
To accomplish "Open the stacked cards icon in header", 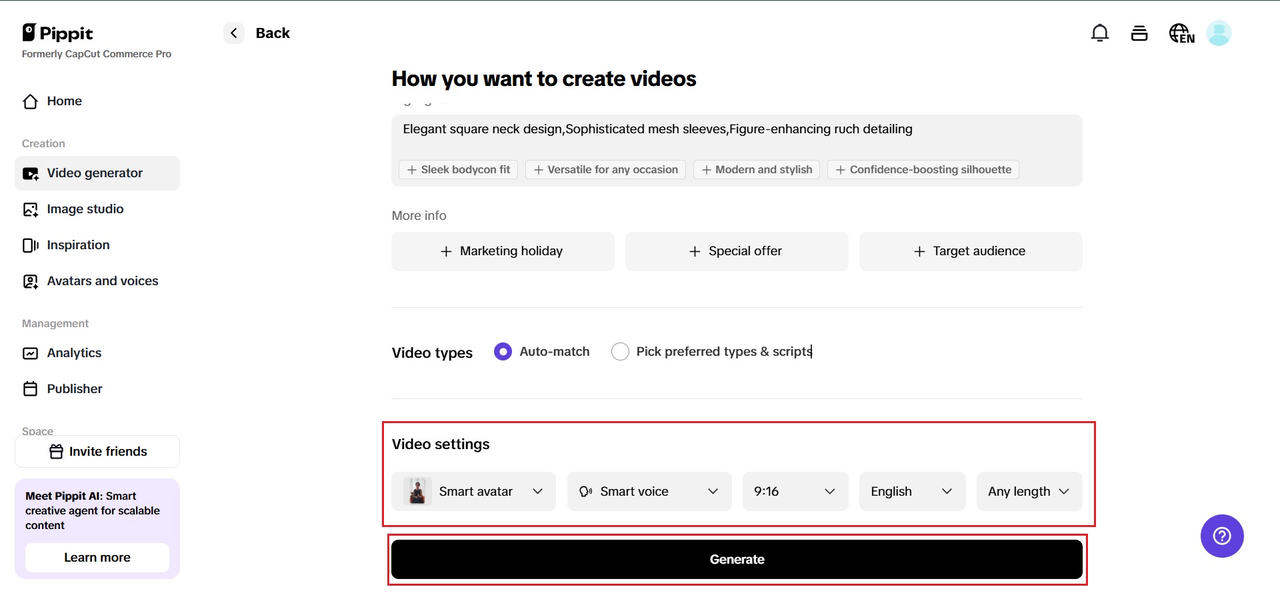I will coord(1139,33).
